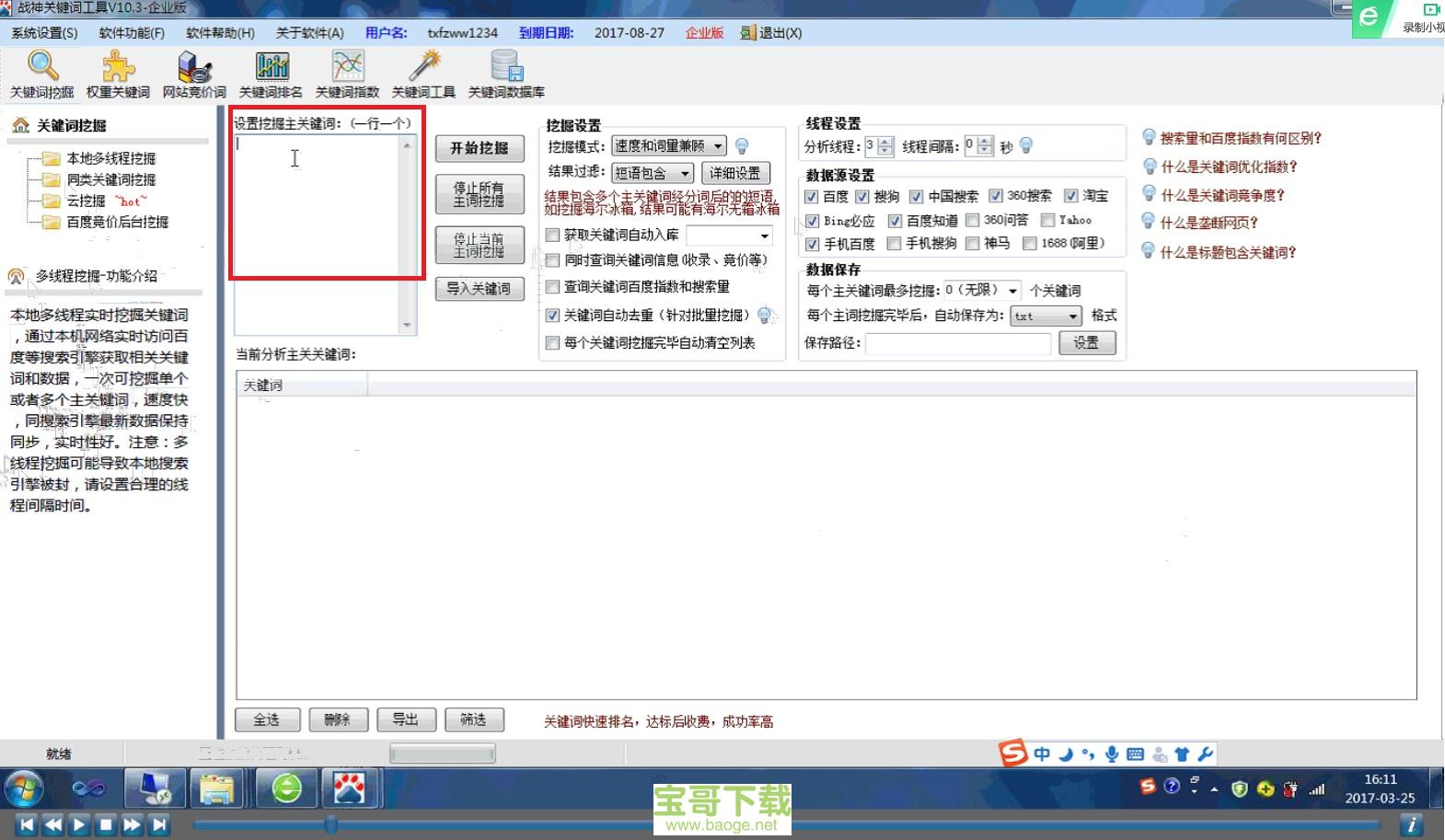
Task: Open the 每个主关键词最多挖掘 dropdown
Action: [x=982, y=290]
